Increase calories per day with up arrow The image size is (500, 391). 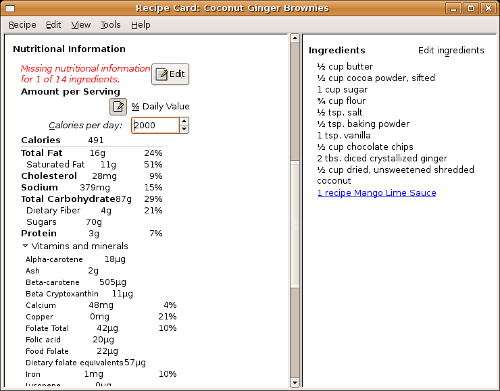184,121
